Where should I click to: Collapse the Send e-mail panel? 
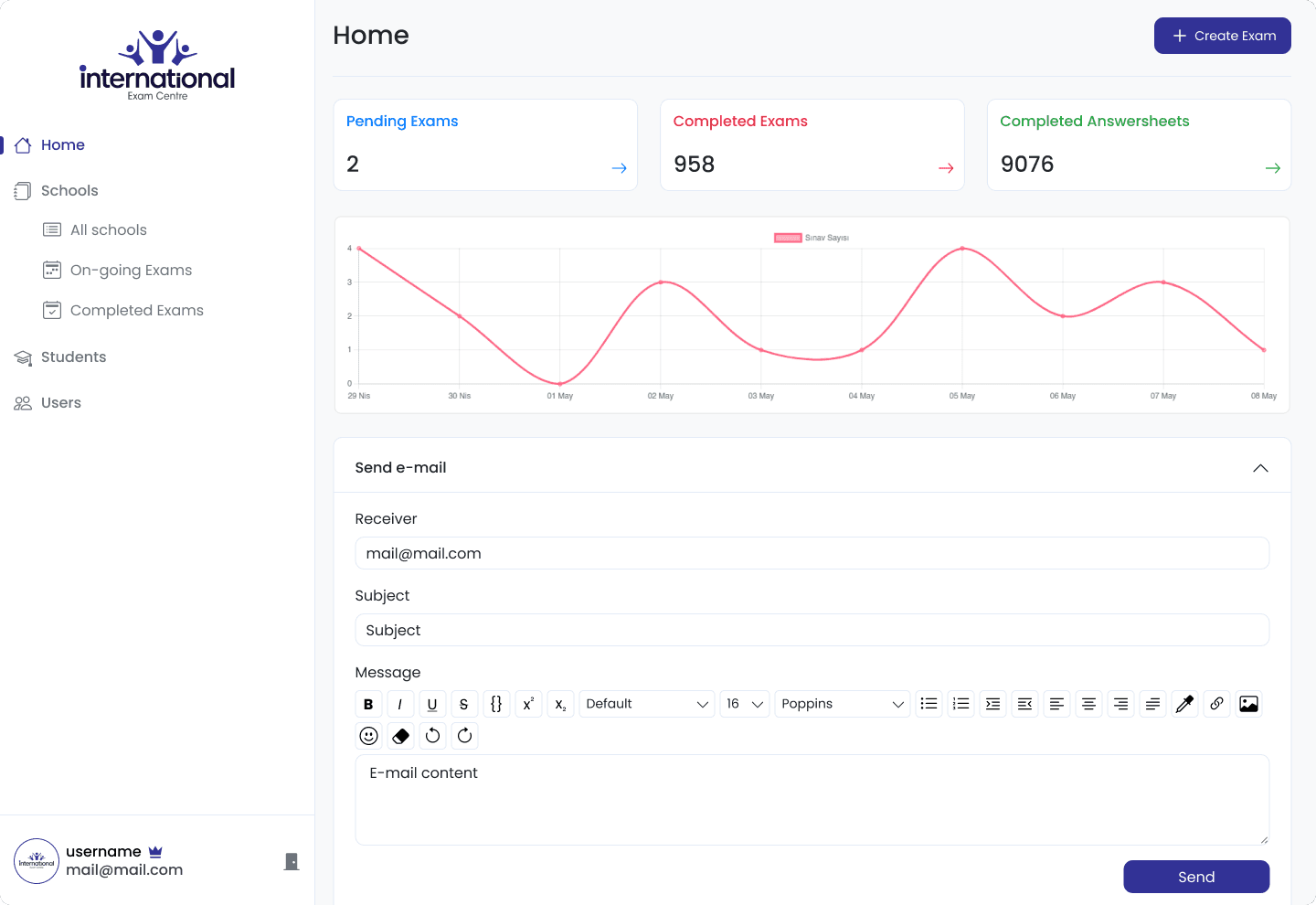pyautogui.click(x=1260, y=468)
